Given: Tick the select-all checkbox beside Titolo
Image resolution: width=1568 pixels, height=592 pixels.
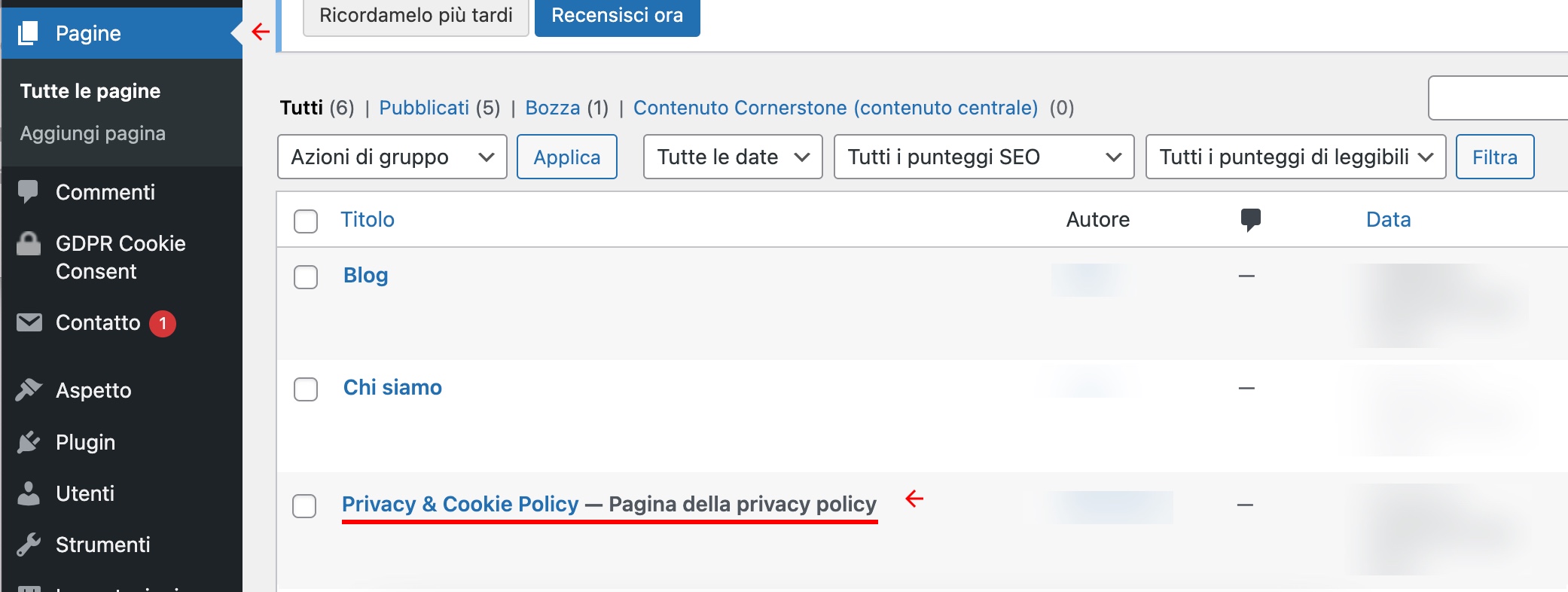Looking at the screenshot, I should (306, 221).
